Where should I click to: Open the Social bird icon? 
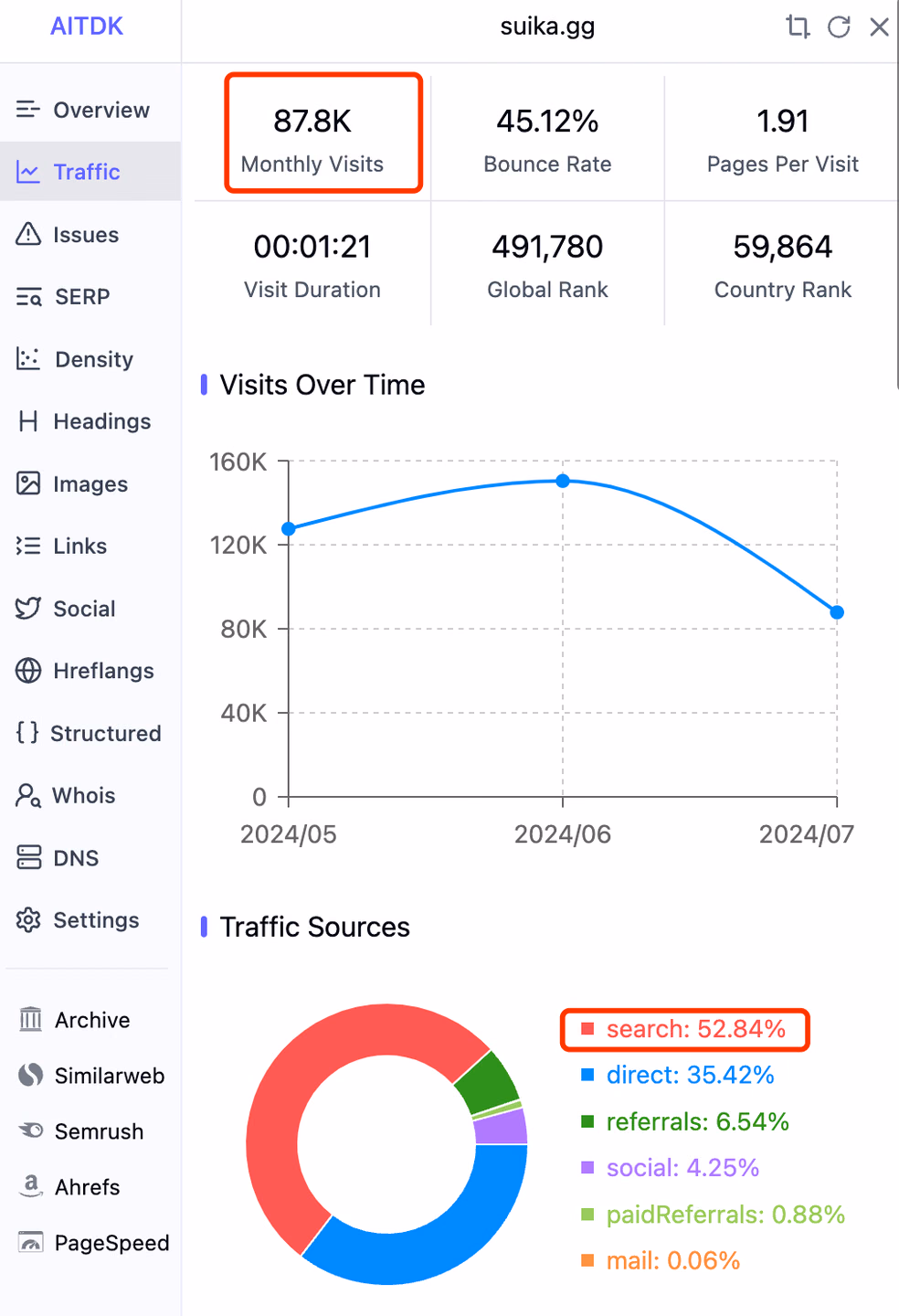click(x=28, y=608)
